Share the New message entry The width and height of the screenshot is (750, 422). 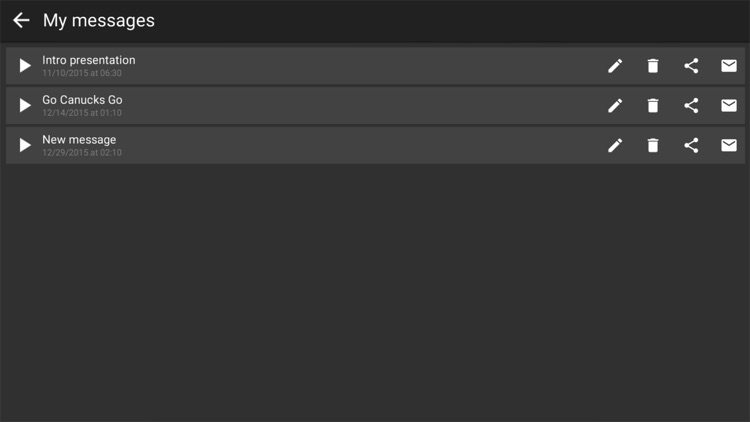(x=691, y=145)
